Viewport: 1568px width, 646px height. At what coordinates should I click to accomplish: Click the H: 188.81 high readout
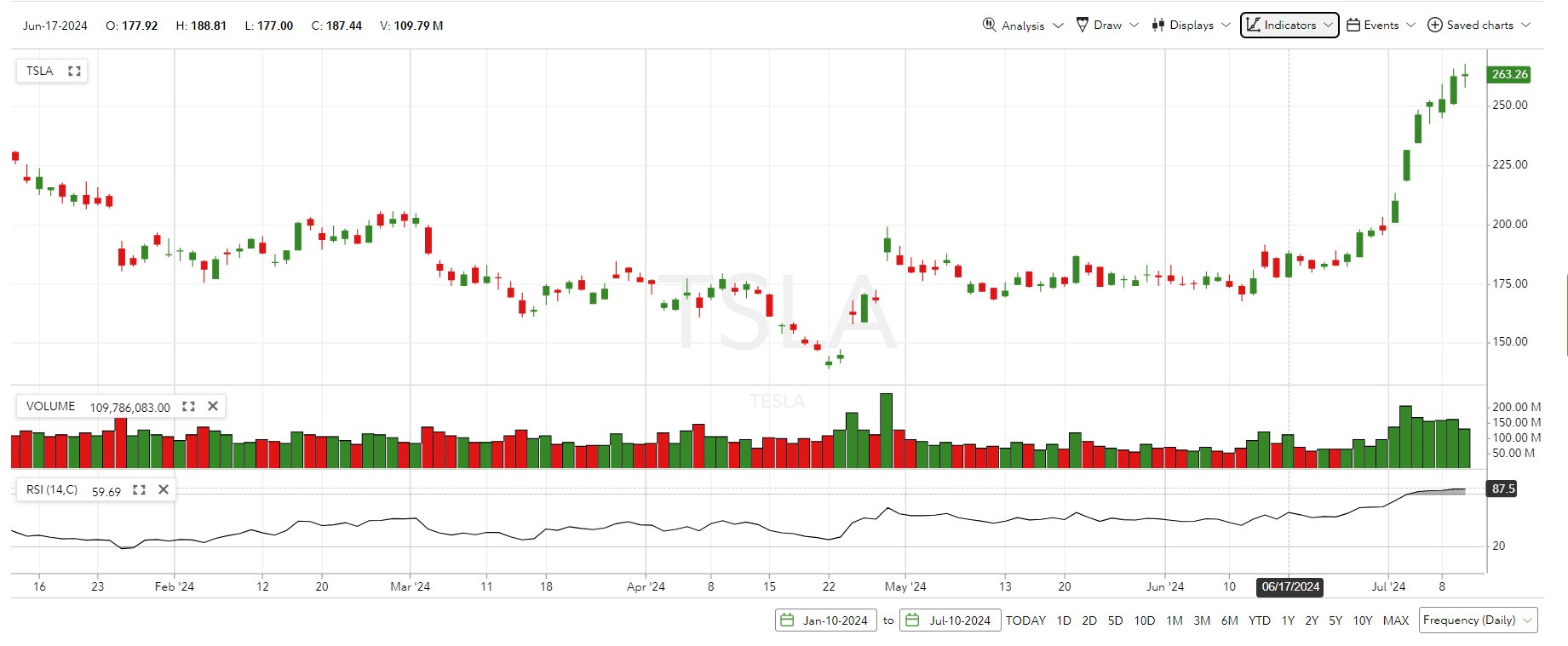[x=201, y=26]
